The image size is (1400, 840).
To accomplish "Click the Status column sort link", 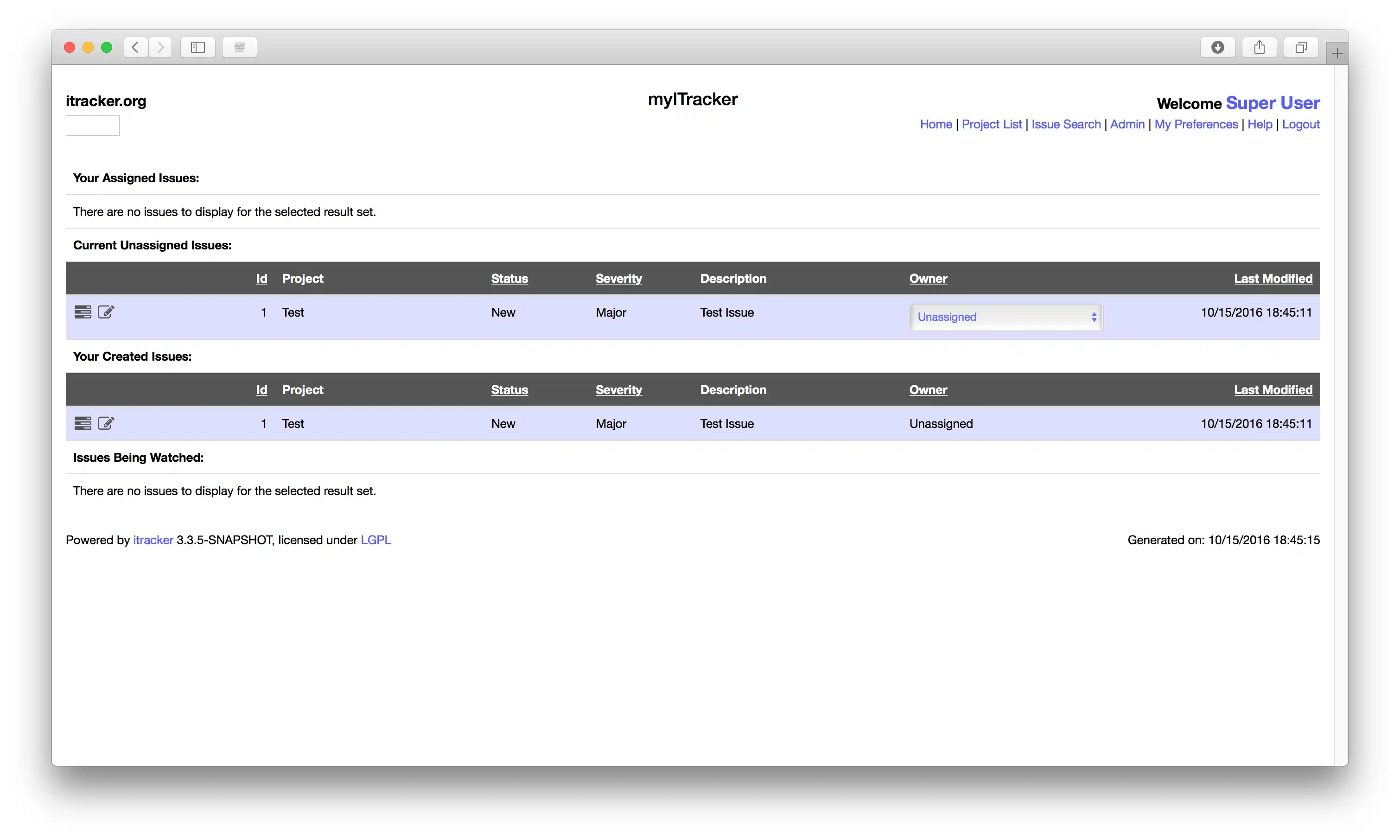I will (x=509, y=278).
